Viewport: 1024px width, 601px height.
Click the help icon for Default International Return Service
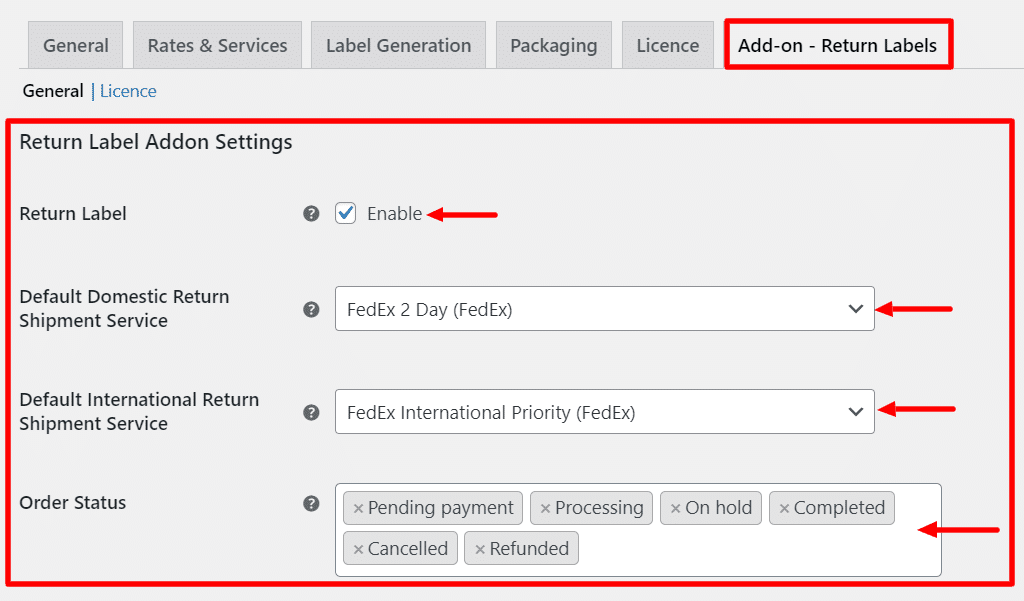click(311, 412)
